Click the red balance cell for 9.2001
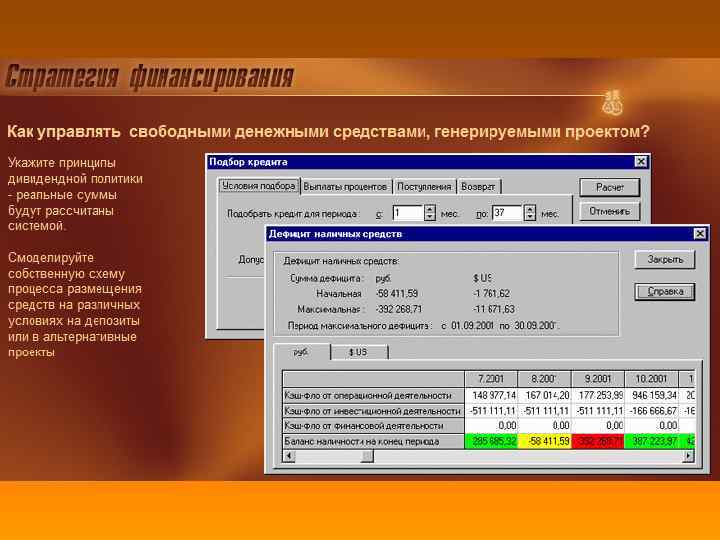 (x=598, y=441)
